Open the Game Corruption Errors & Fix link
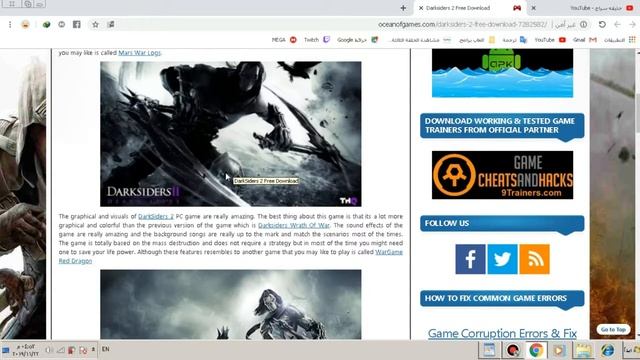 point(502,333)
